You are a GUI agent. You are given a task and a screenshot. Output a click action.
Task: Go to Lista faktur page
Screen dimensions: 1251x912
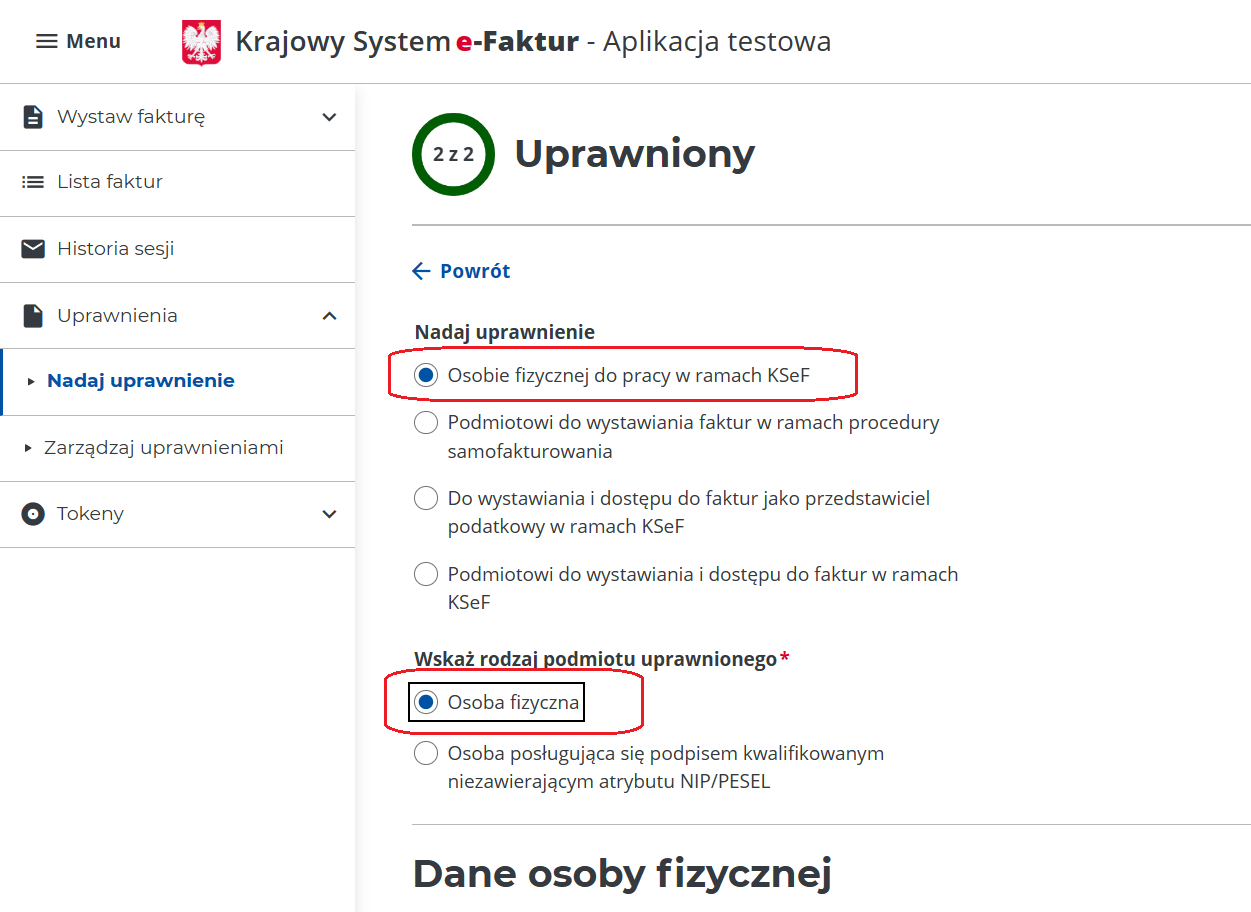click(110, 182)
